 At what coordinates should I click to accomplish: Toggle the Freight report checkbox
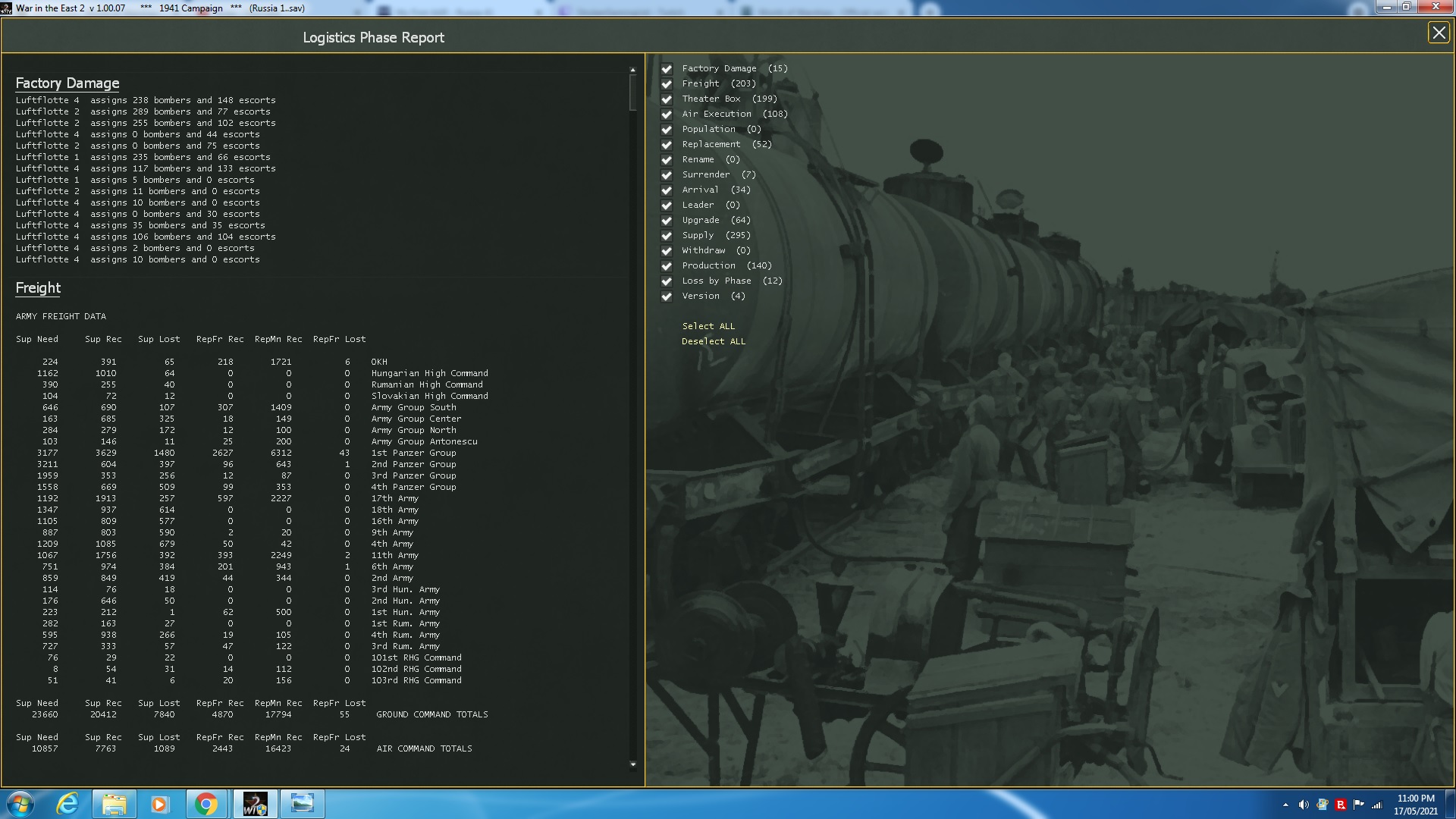[667, 84]
